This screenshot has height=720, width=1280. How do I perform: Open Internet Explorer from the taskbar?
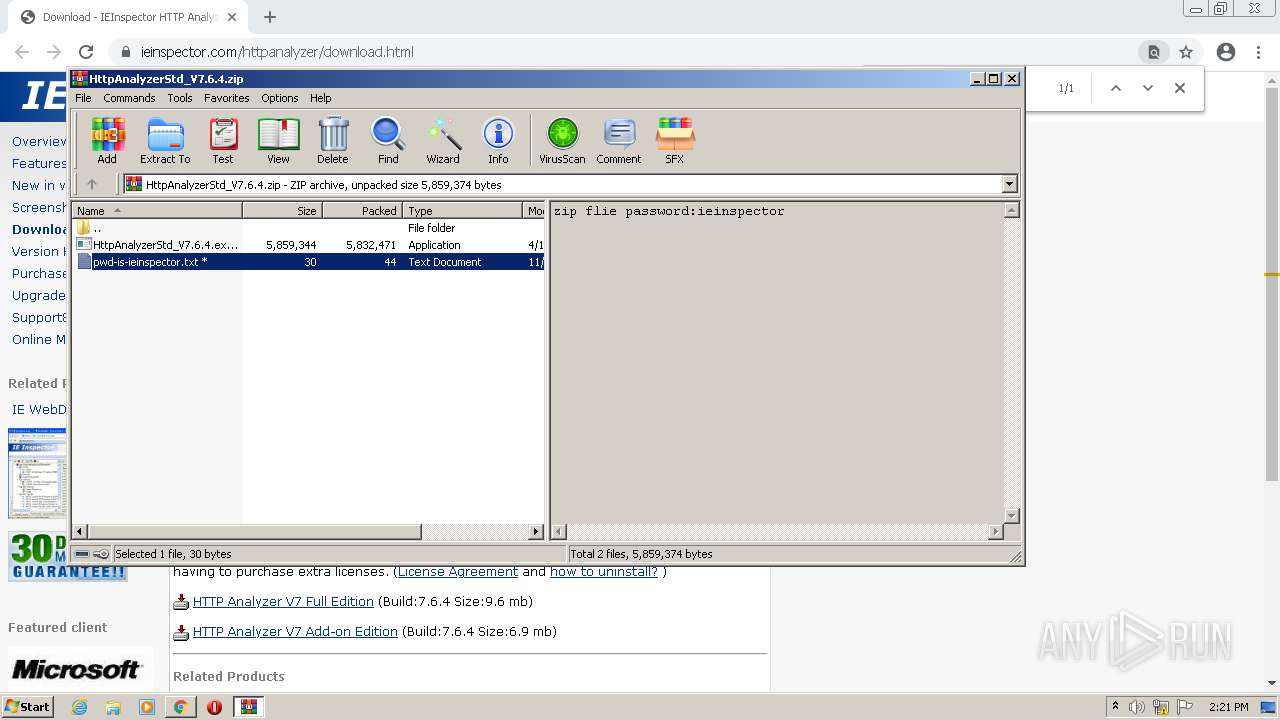(80, 707)
